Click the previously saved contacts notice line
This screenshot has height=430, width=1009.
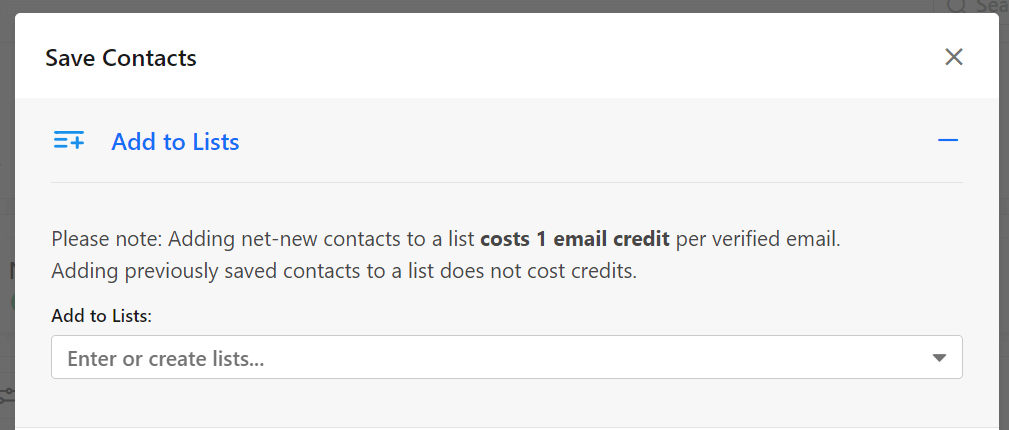coord(344,271)
